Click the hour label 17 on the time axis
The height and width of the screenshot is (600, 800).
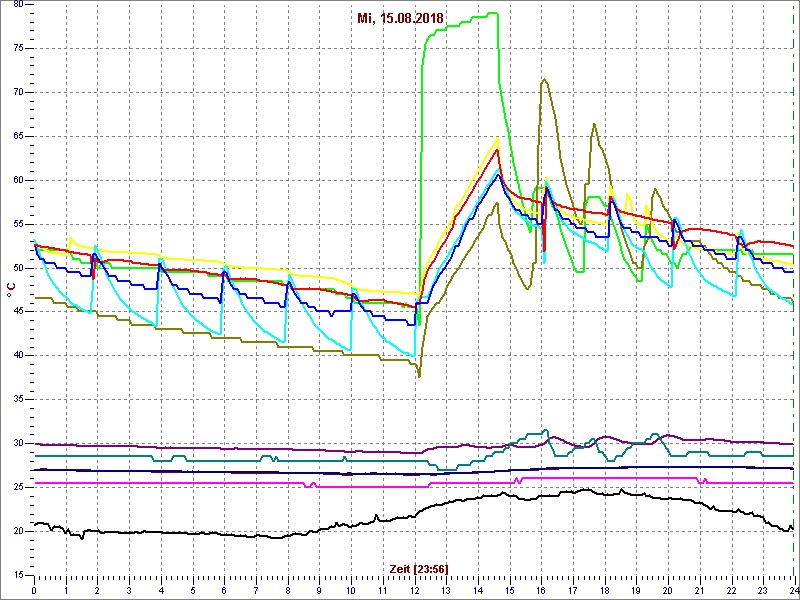(x=573, y=591)
